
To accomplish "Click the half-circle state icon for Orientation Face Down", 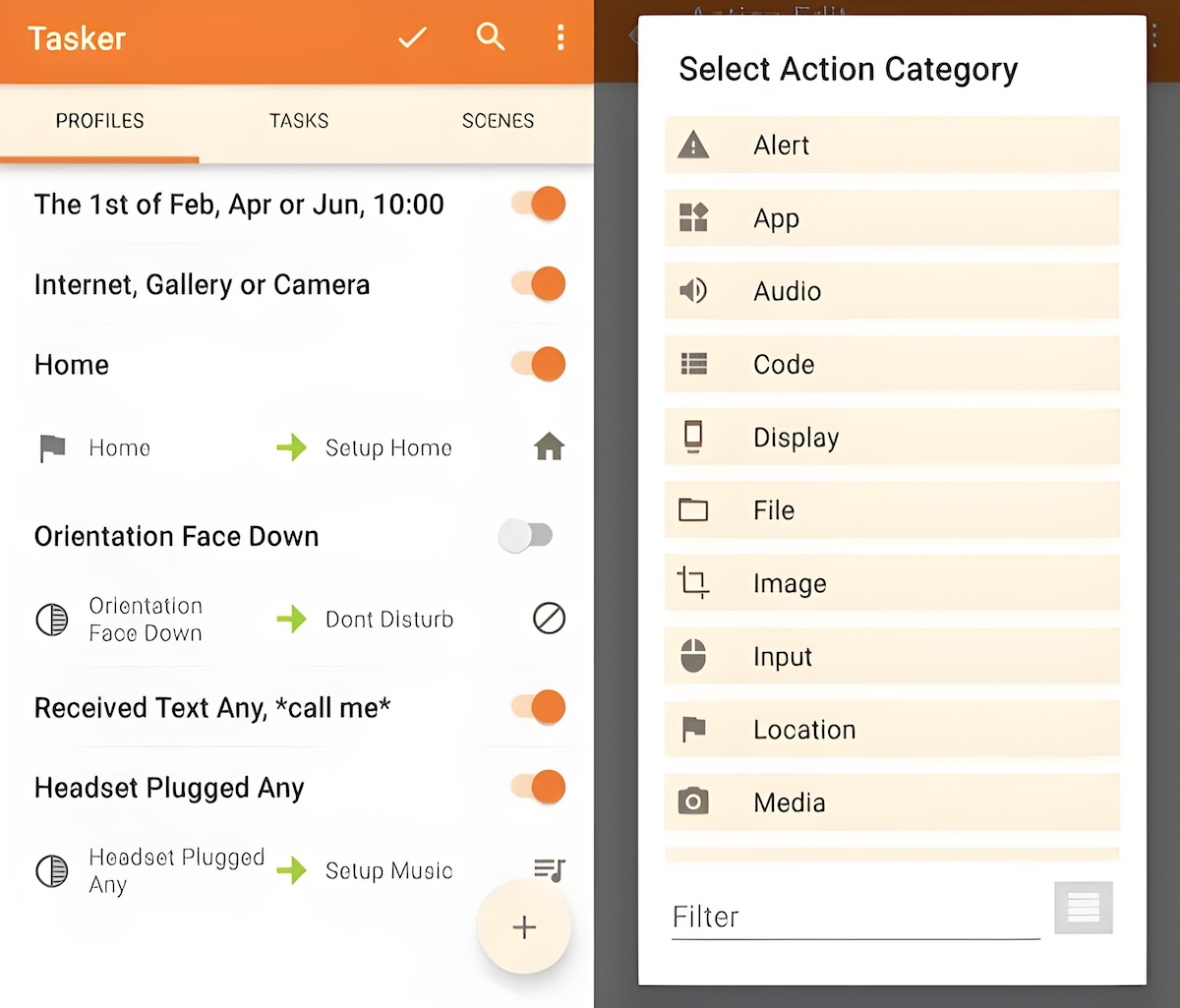I will tap(52, 620).
